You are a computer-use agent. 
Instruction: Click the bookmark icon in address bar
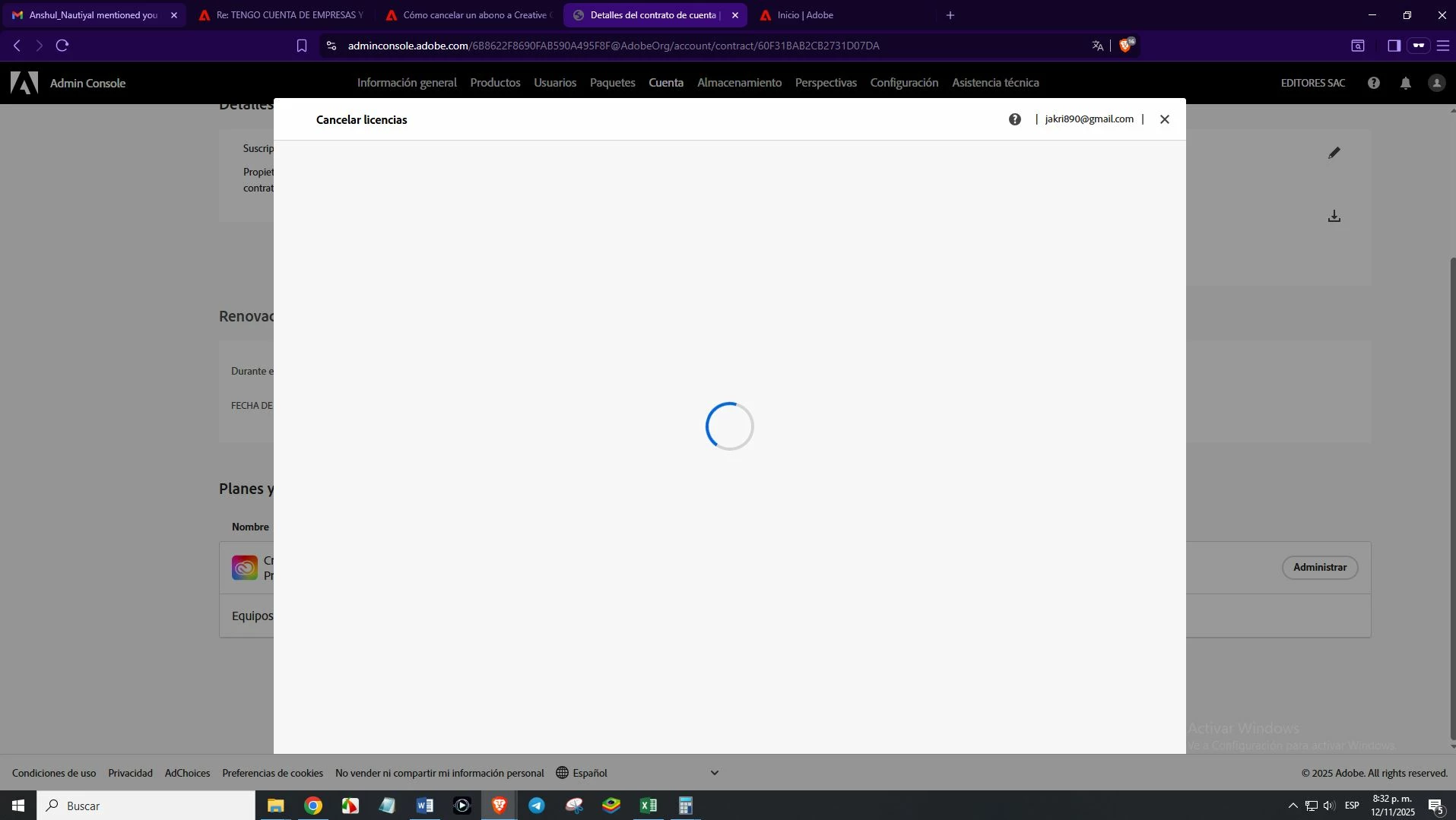point(302,46)
